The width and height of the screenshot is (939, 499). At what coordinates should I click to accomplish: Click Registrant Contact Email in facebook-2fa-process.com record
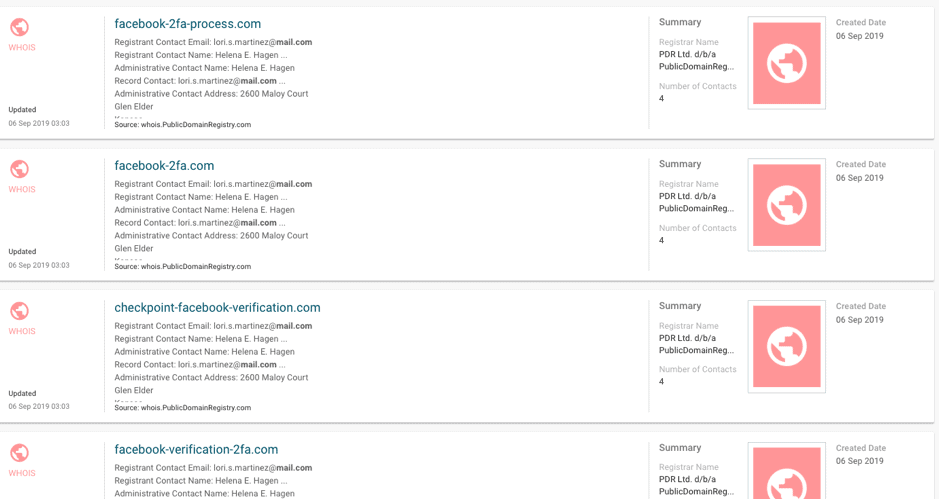[213, 43]
